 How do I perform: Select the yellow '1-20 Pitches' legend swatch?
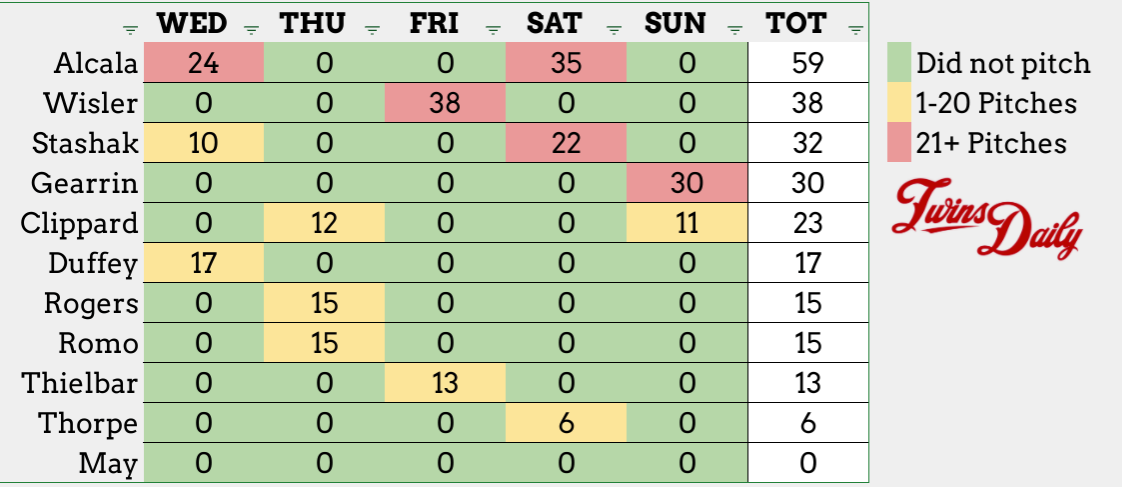[x=900, y=104]
